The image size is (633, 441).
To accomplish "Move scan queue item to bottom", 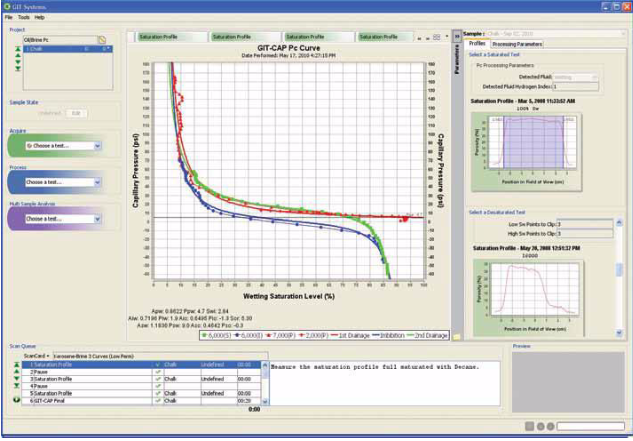I will [x=17, y=386].
